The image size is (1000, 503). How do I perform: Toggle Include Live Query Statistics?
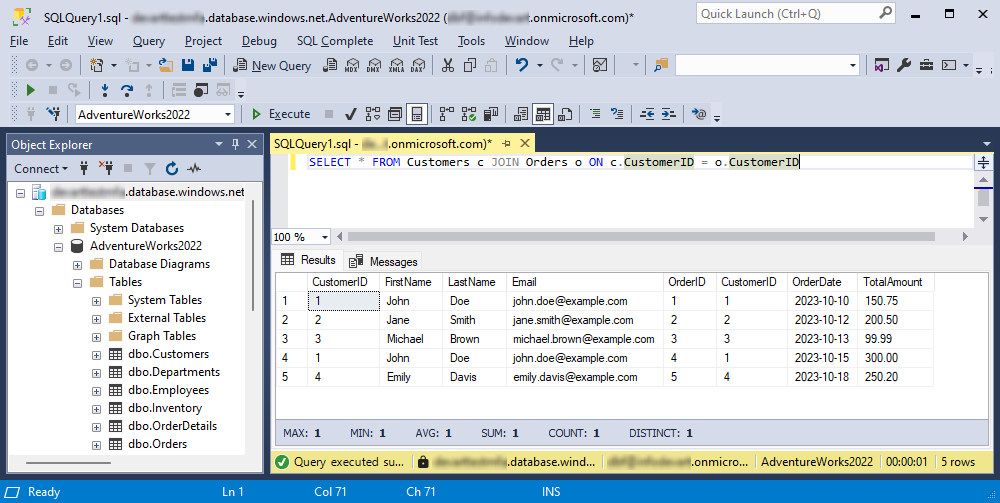tap(469, 114)
